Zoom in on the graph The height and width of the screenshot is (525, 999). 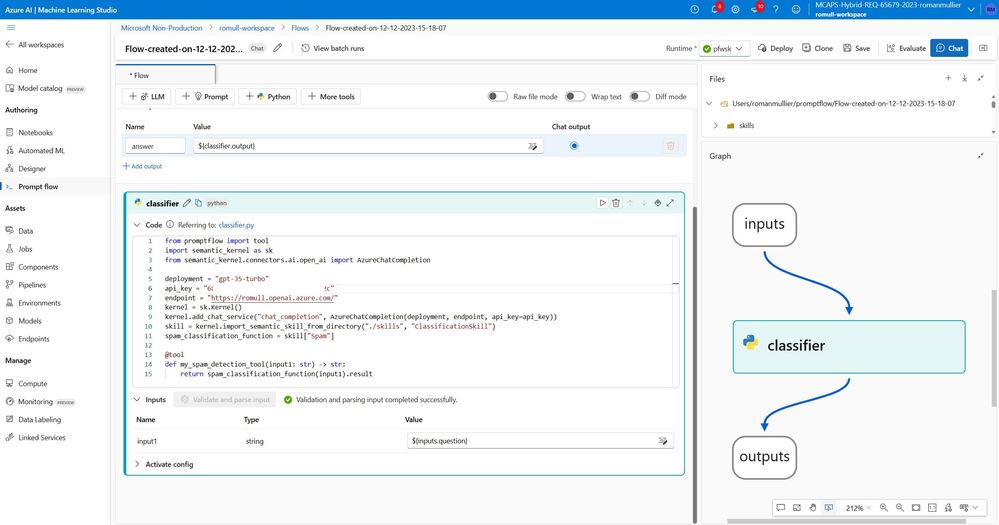[x=884, y=508]
